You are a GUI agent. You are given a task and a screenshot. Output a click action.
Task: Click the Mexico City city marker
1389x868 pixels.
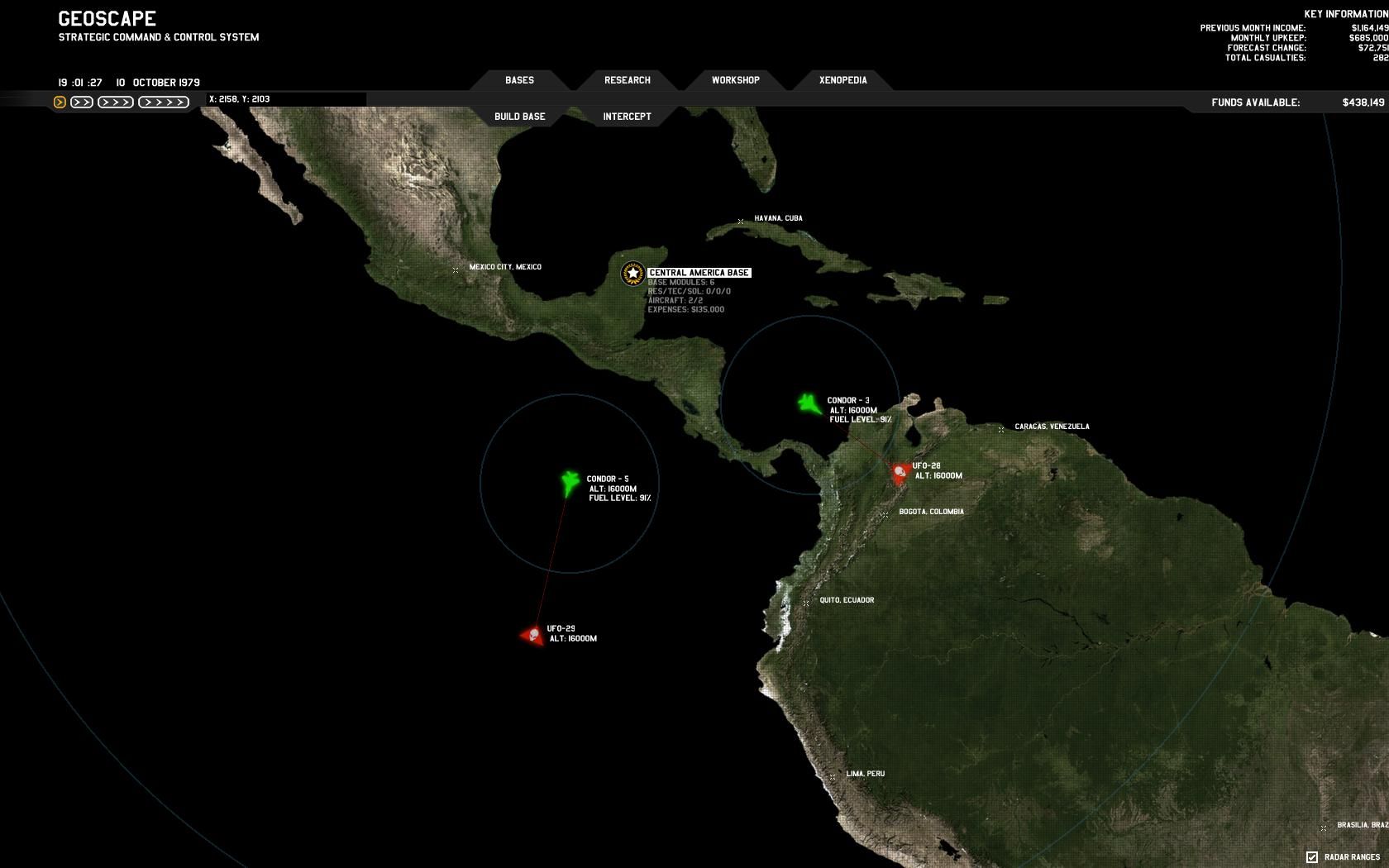(x=456, y=270)
